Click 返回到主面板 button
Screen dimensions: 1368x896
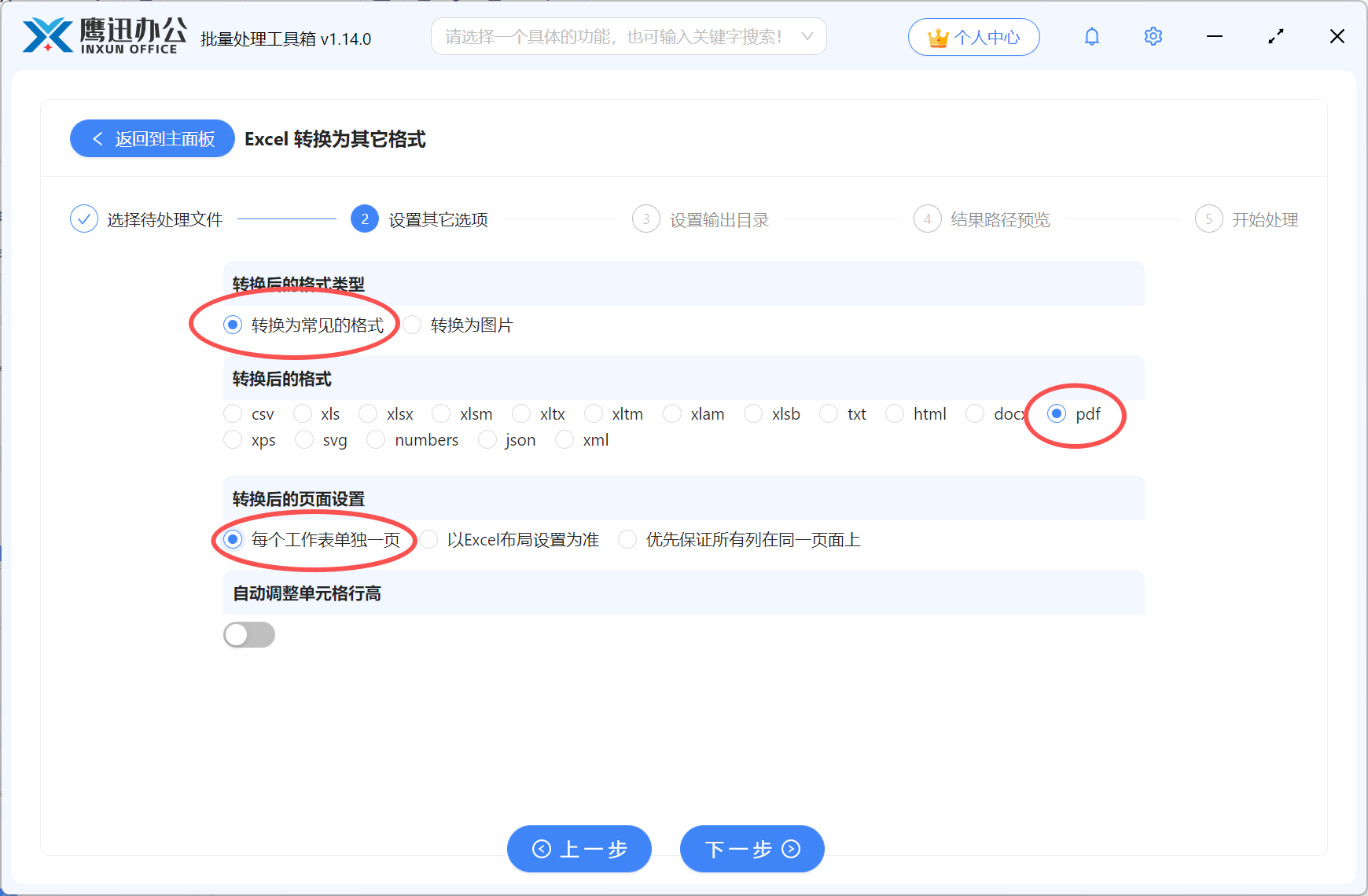152,138
